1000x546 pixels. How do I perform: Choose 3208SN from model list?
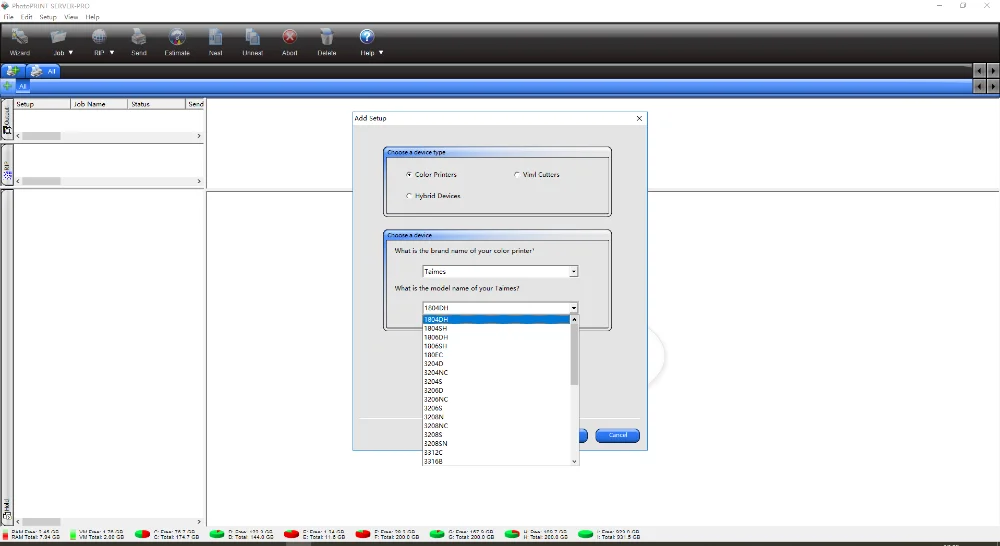coord(496,443)
